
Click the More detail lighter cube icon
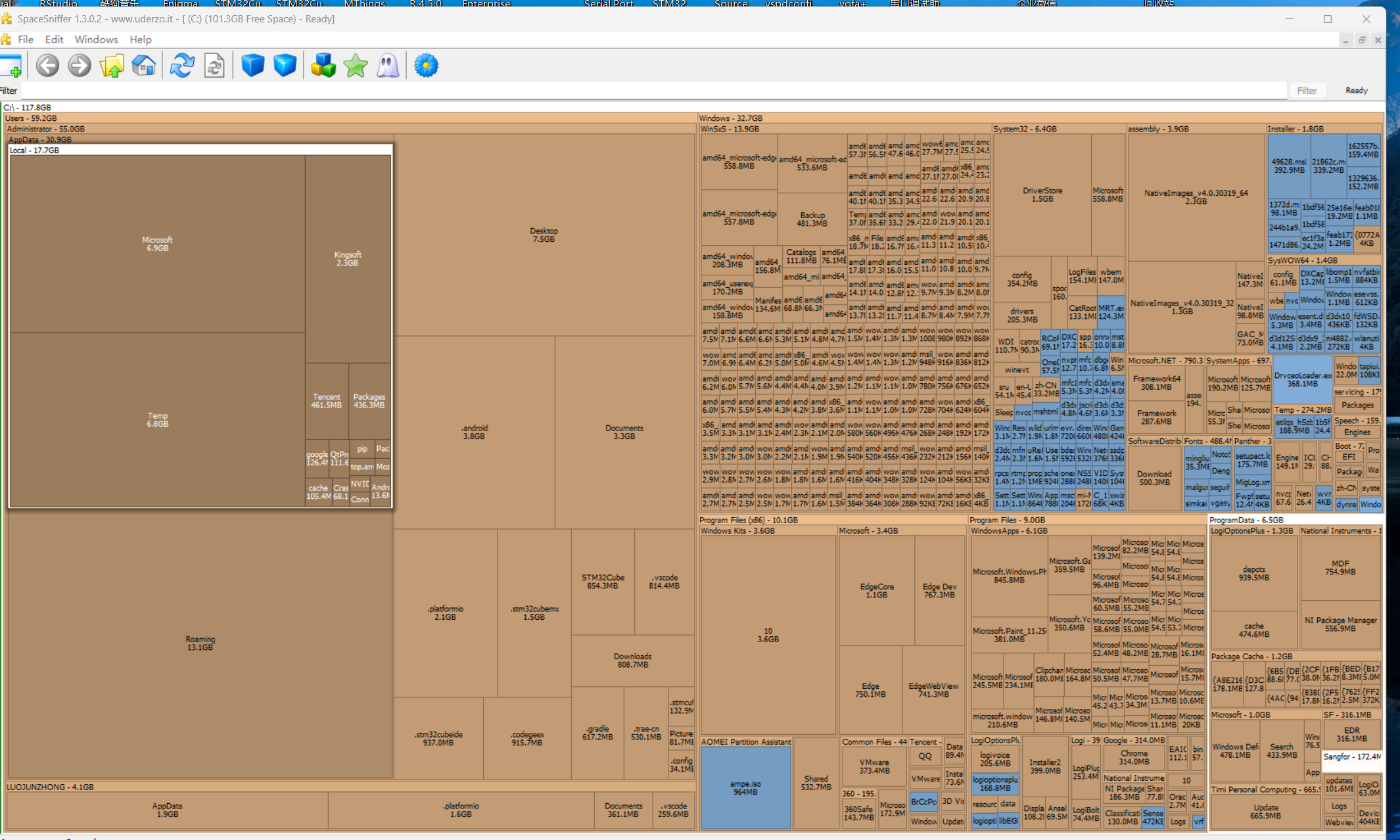point(285,66)
